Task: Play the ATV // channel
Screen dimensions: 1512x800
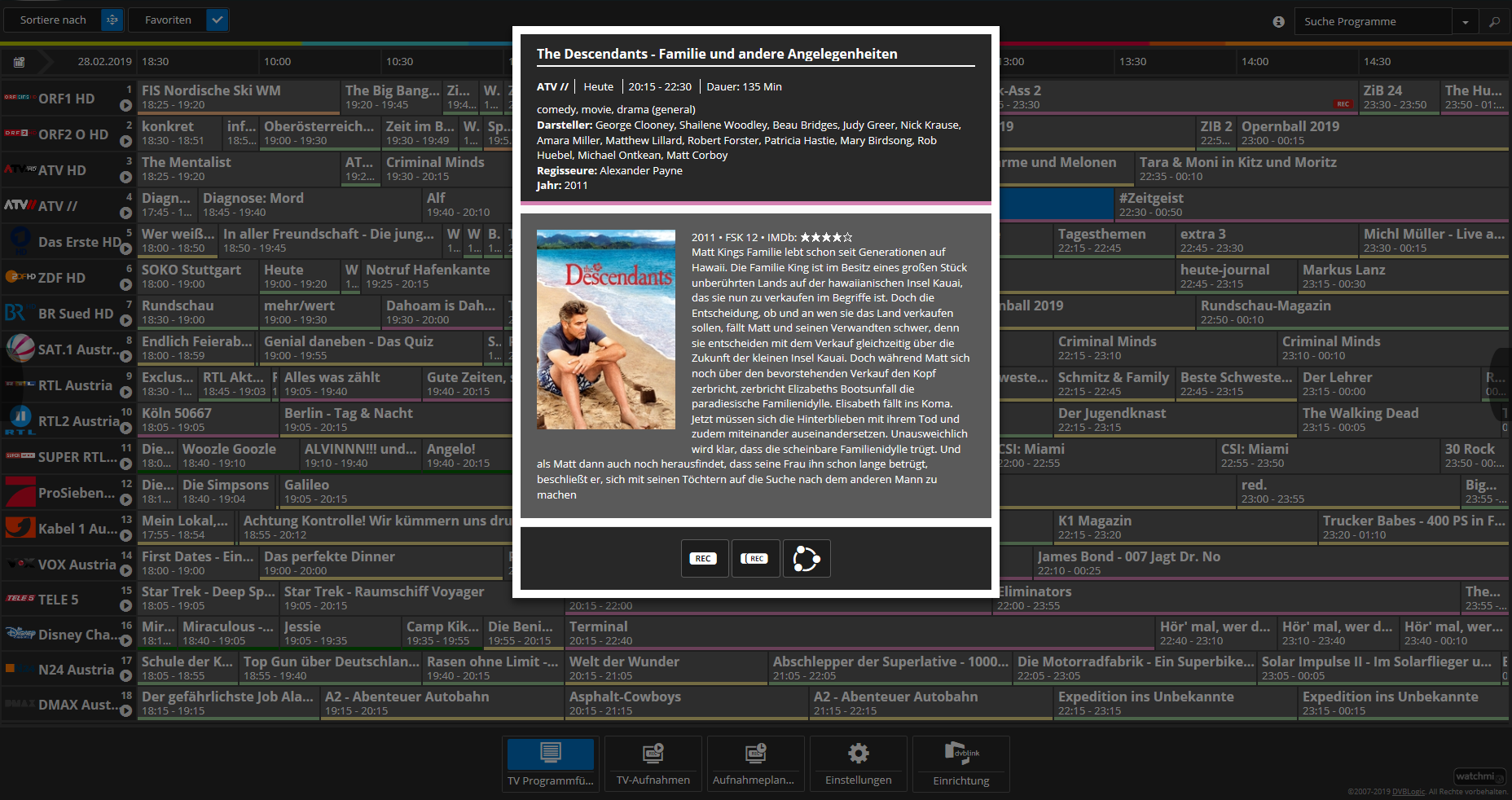Action: click(125, 213)
